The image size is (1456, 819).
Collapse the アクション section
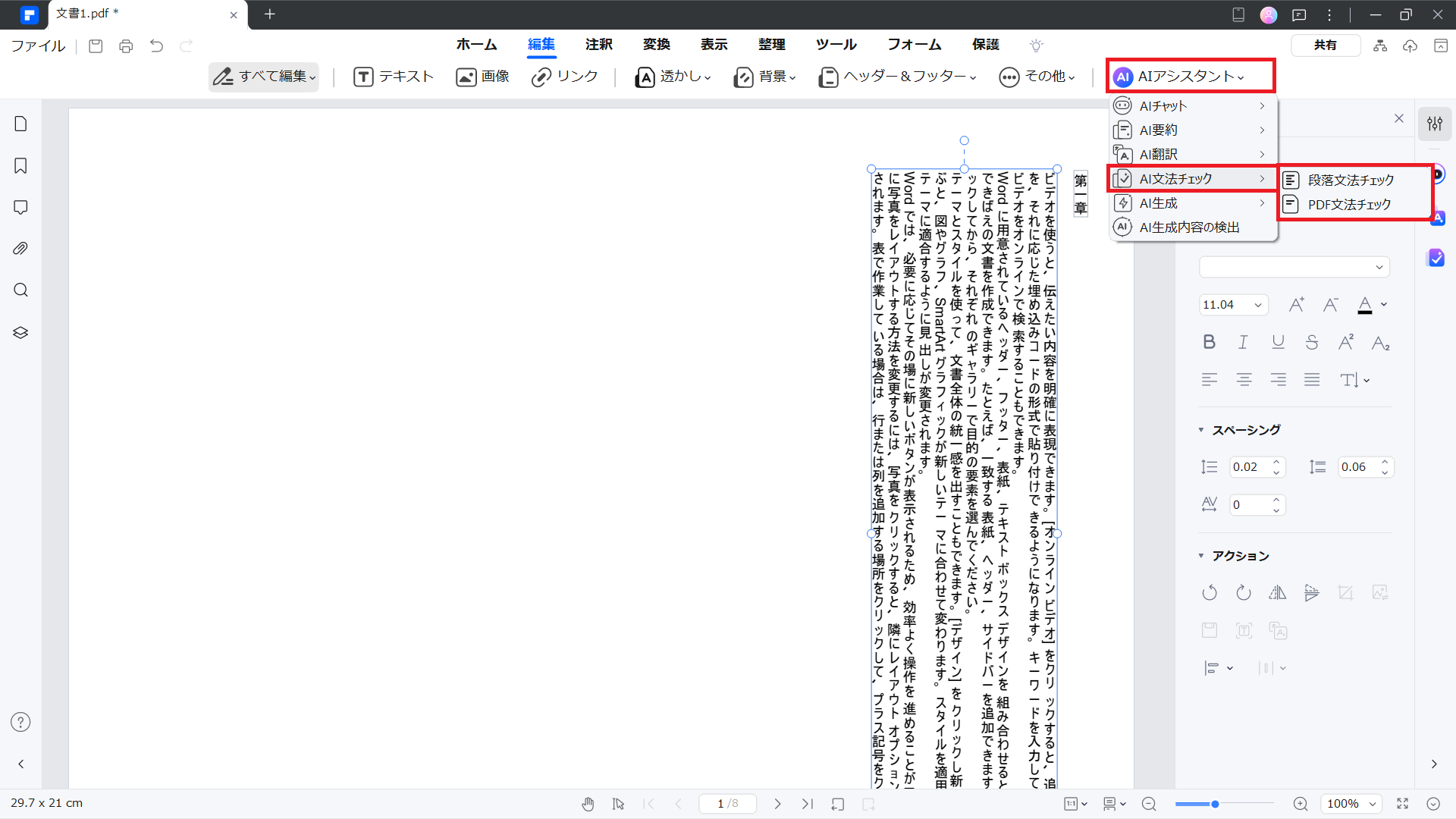click(1201, 556)
